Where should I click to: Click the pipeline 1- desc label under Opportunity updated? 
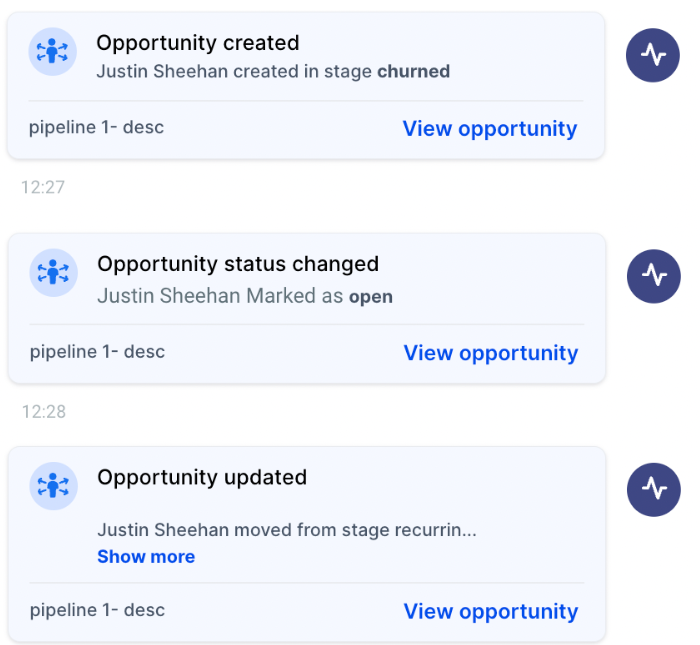(x=97, y=610)
